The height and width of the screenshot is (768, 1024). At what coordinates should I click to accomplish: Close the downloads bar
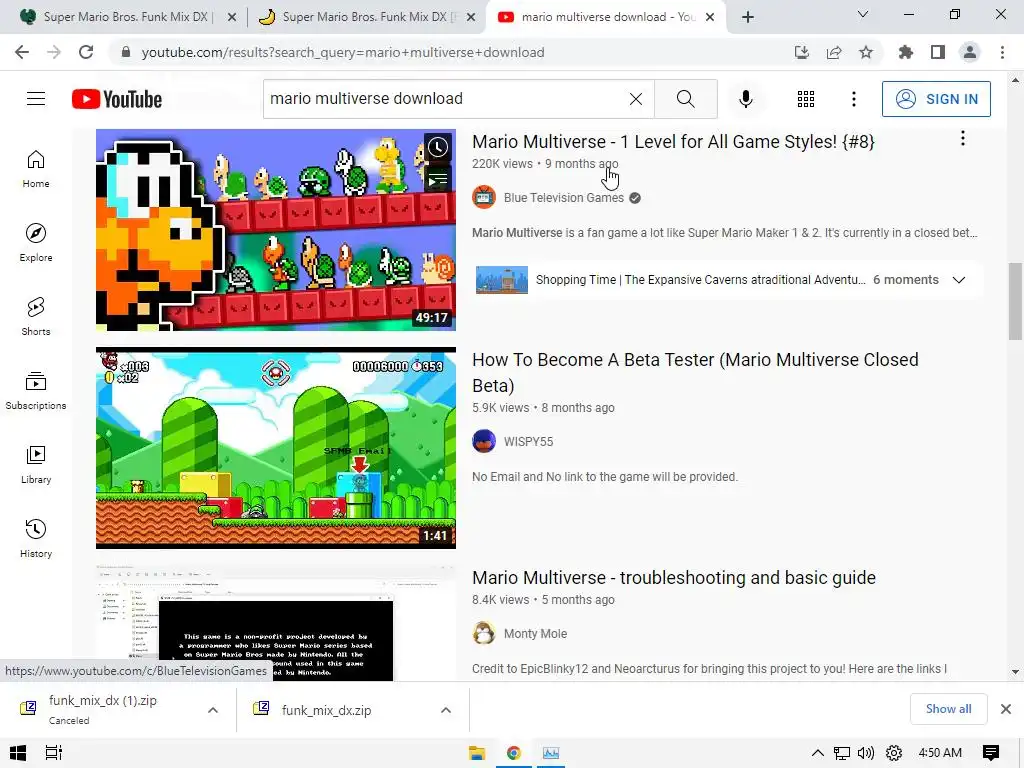point(1006,709)
